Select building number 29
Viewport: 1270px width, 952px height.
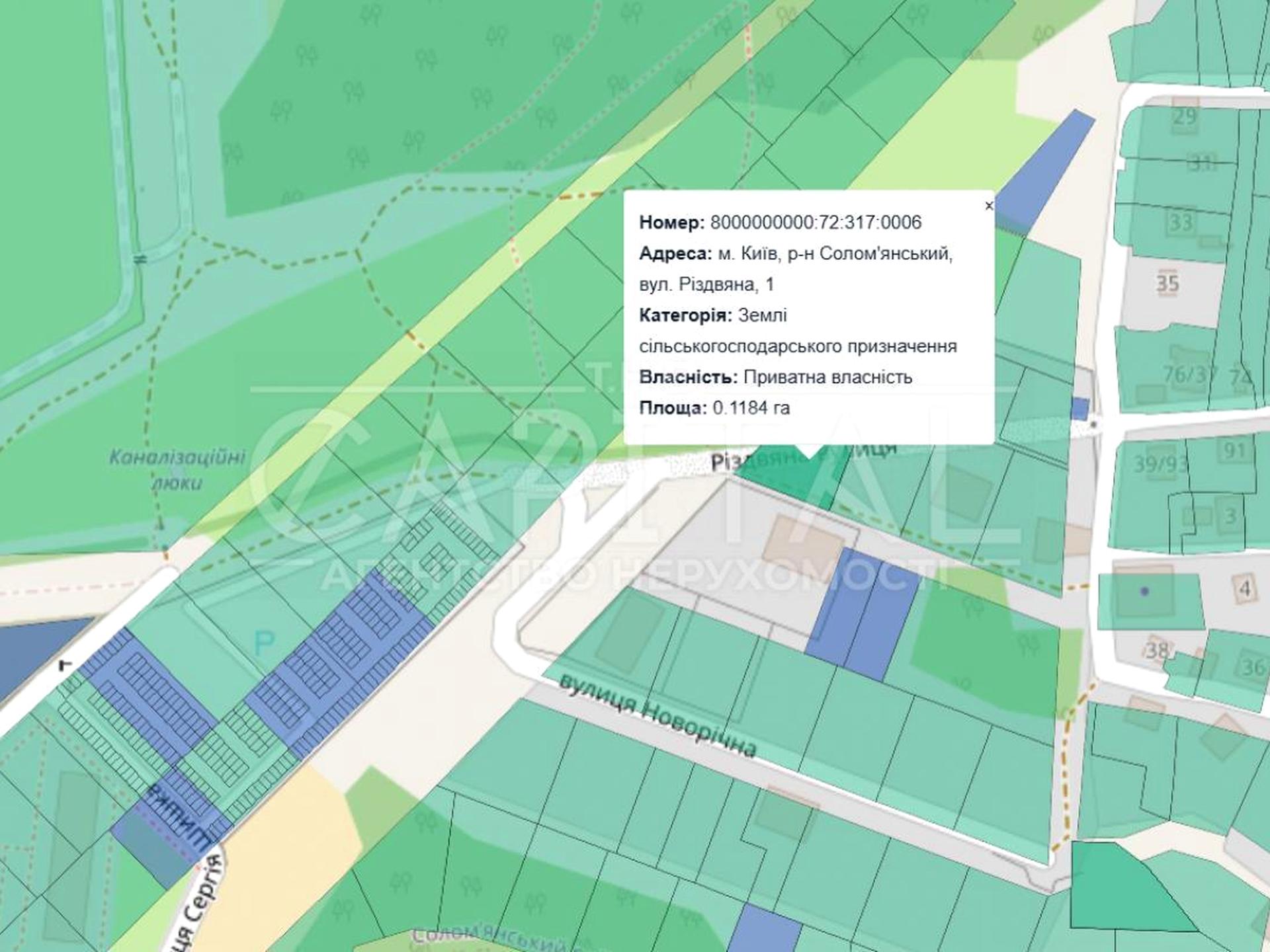coord(1185,116)
